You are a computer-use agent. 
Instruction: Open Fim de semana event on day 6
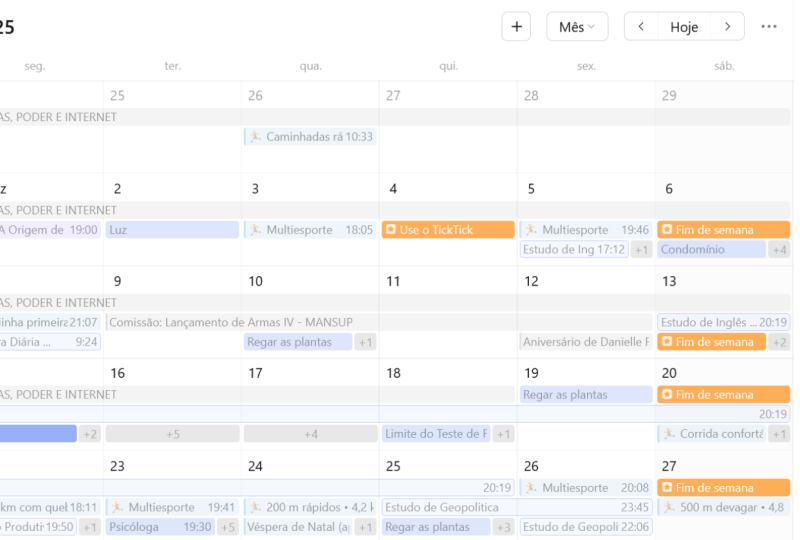724,230
